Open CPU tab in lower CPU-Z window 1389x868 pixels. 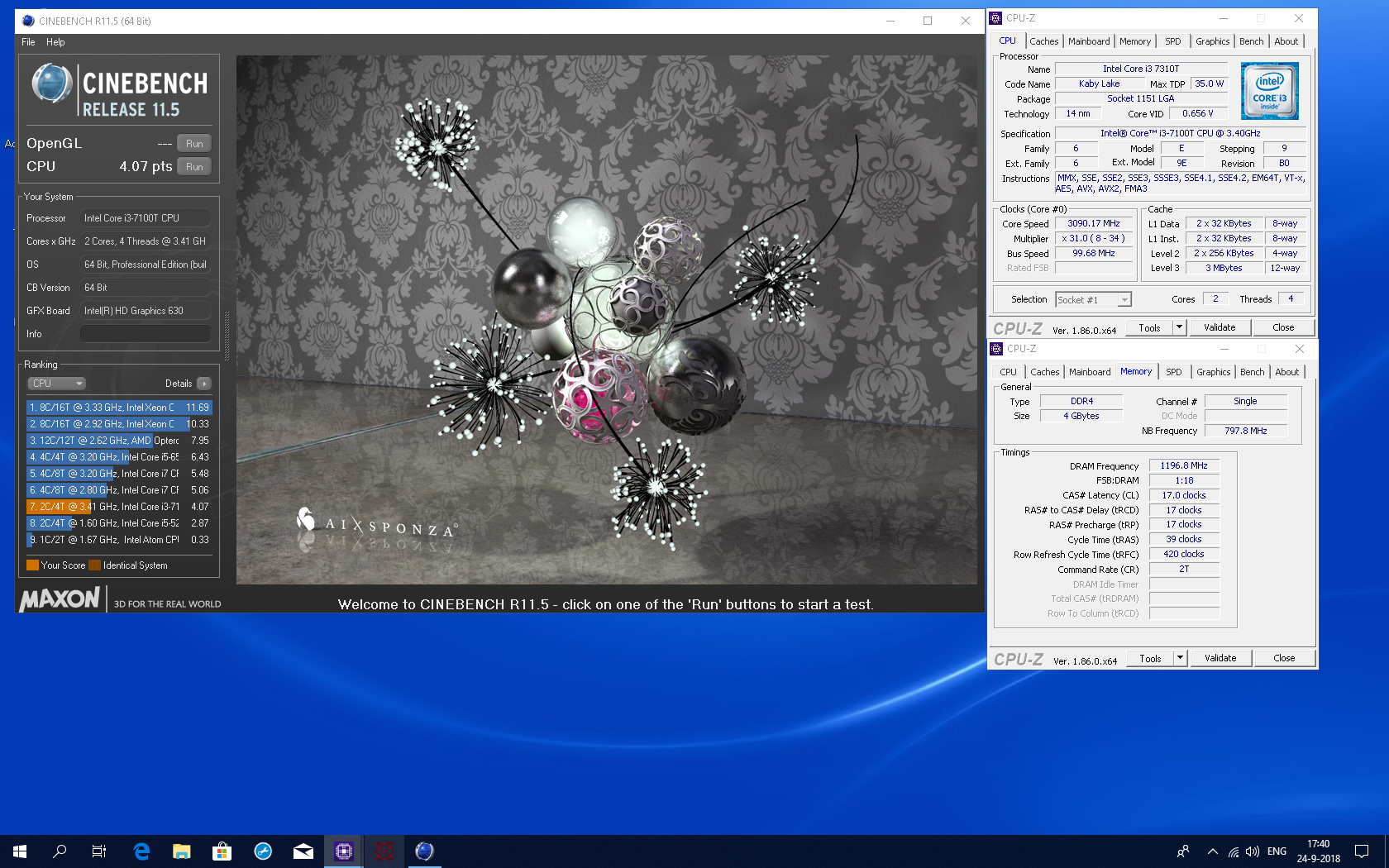pyautogui.click(x=1008, y=372)
